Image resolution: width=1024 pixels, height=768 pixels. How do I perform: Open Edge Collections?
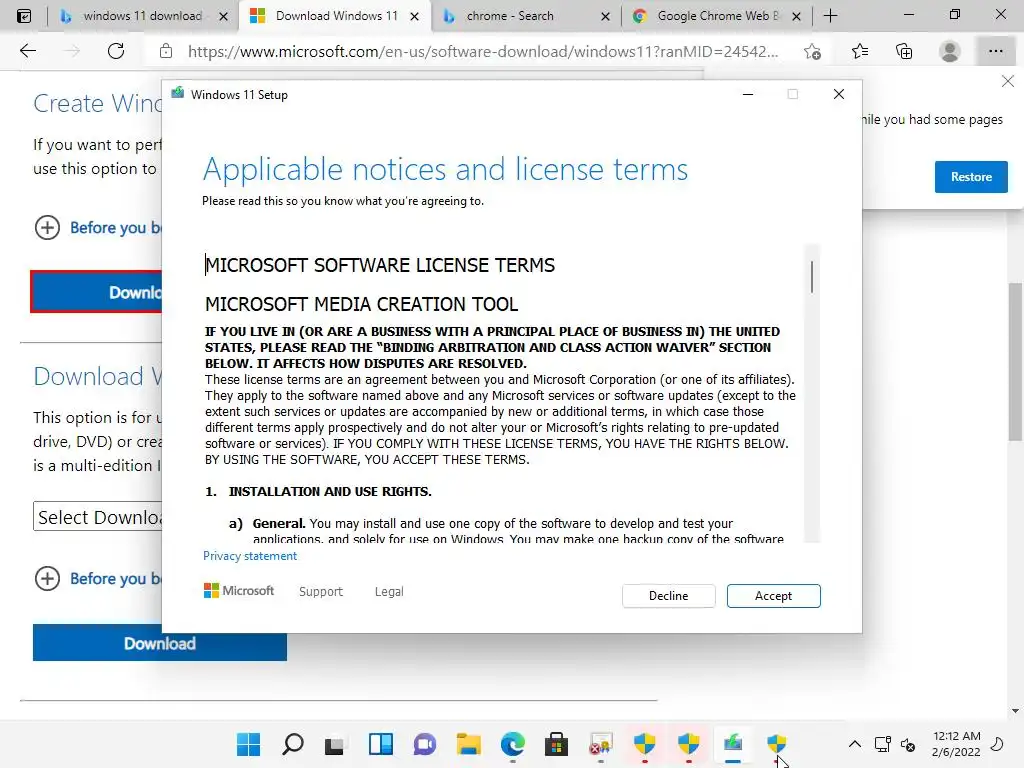tap(904, 51)
